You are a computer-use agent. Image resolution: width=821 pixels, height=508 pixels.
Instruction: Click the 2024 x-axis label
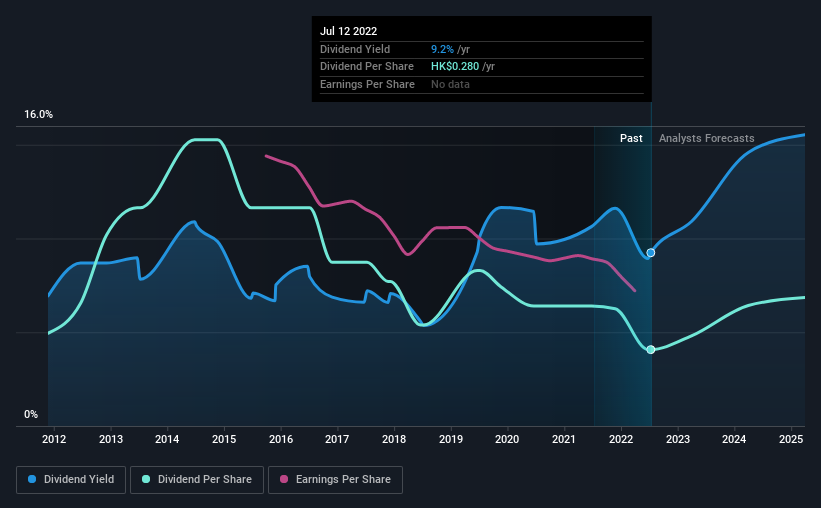point(734,439)
